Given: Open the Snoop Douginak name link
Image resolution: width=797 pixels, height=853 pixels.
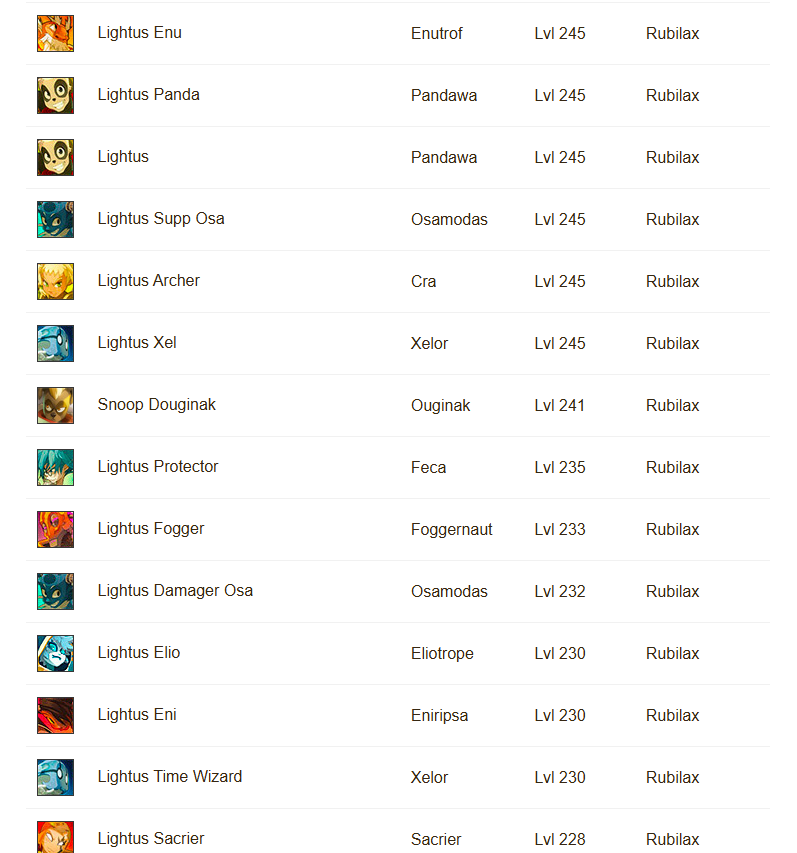Looking at the screenshot, I should click(157, 405).
